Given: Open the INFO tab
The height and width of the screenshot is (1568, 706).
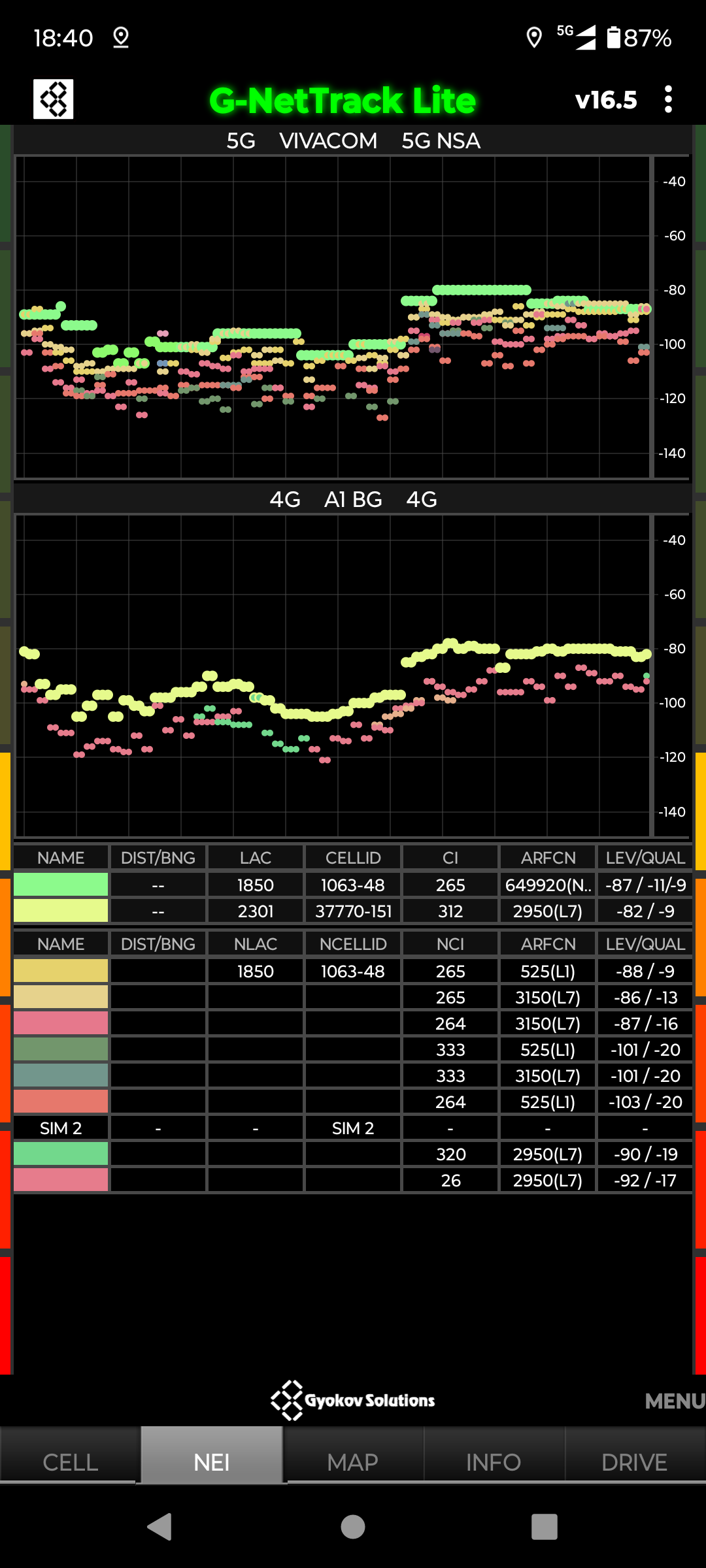Looking at the screenshot, I should (x=494, y=1462).
